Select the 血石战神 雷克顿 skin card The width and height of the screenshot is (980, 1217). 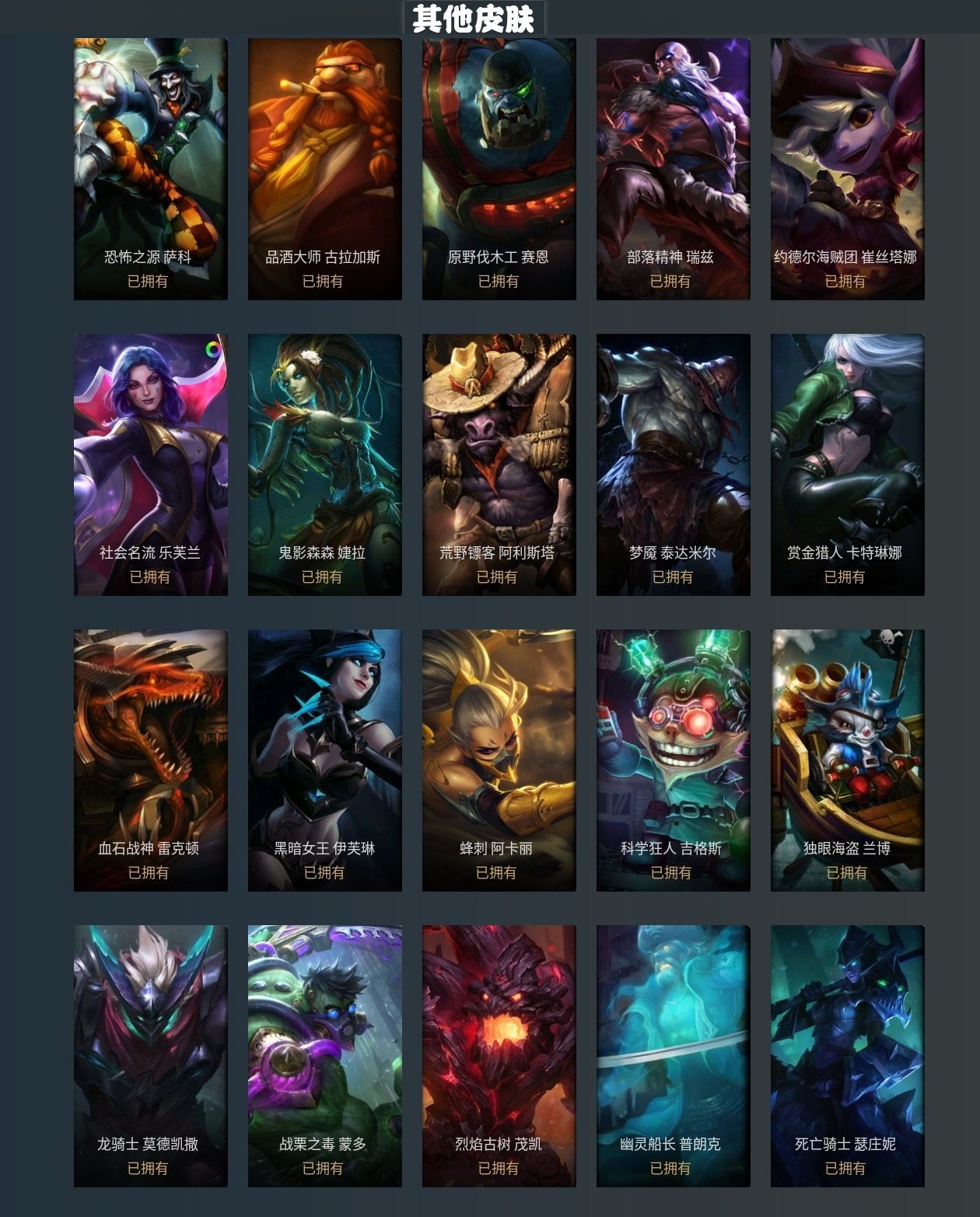[x=151, y=760]
